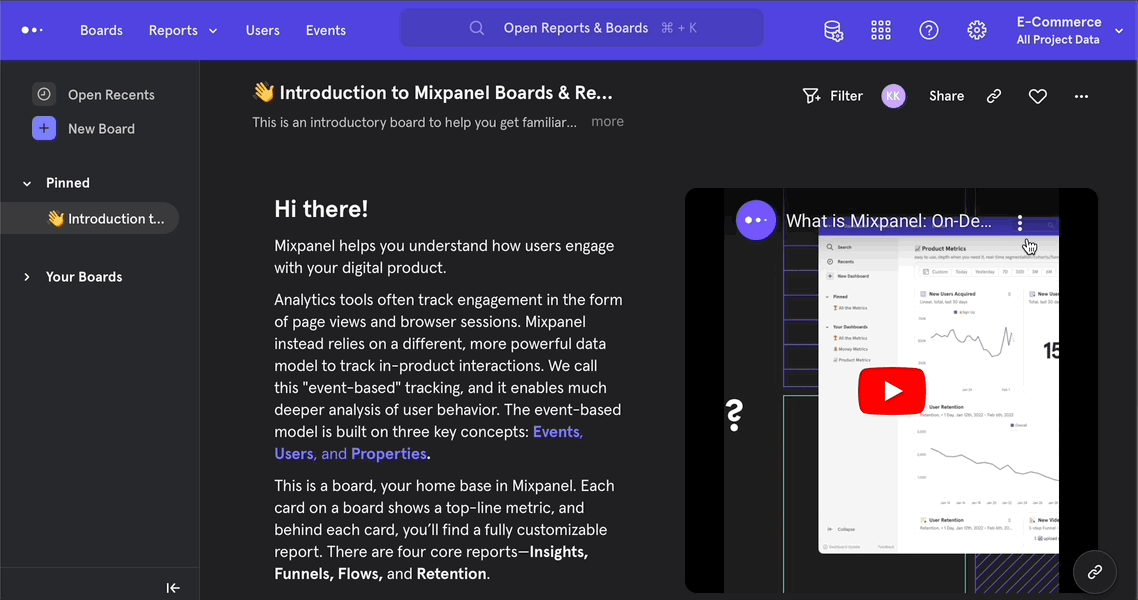Go to the Users page

(262, 30)
